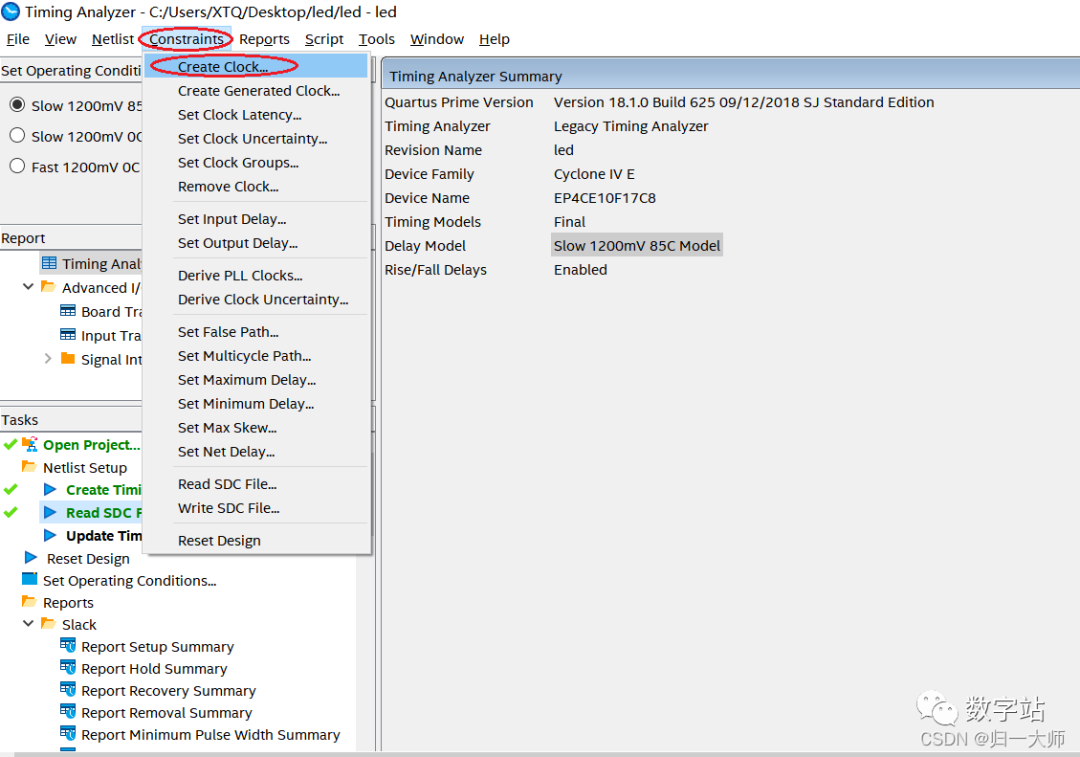The width and height of the screenshot is (1080, 757).
Task: Click the Timing Analyzer summary table icon
Action: (x=49, y=263)
